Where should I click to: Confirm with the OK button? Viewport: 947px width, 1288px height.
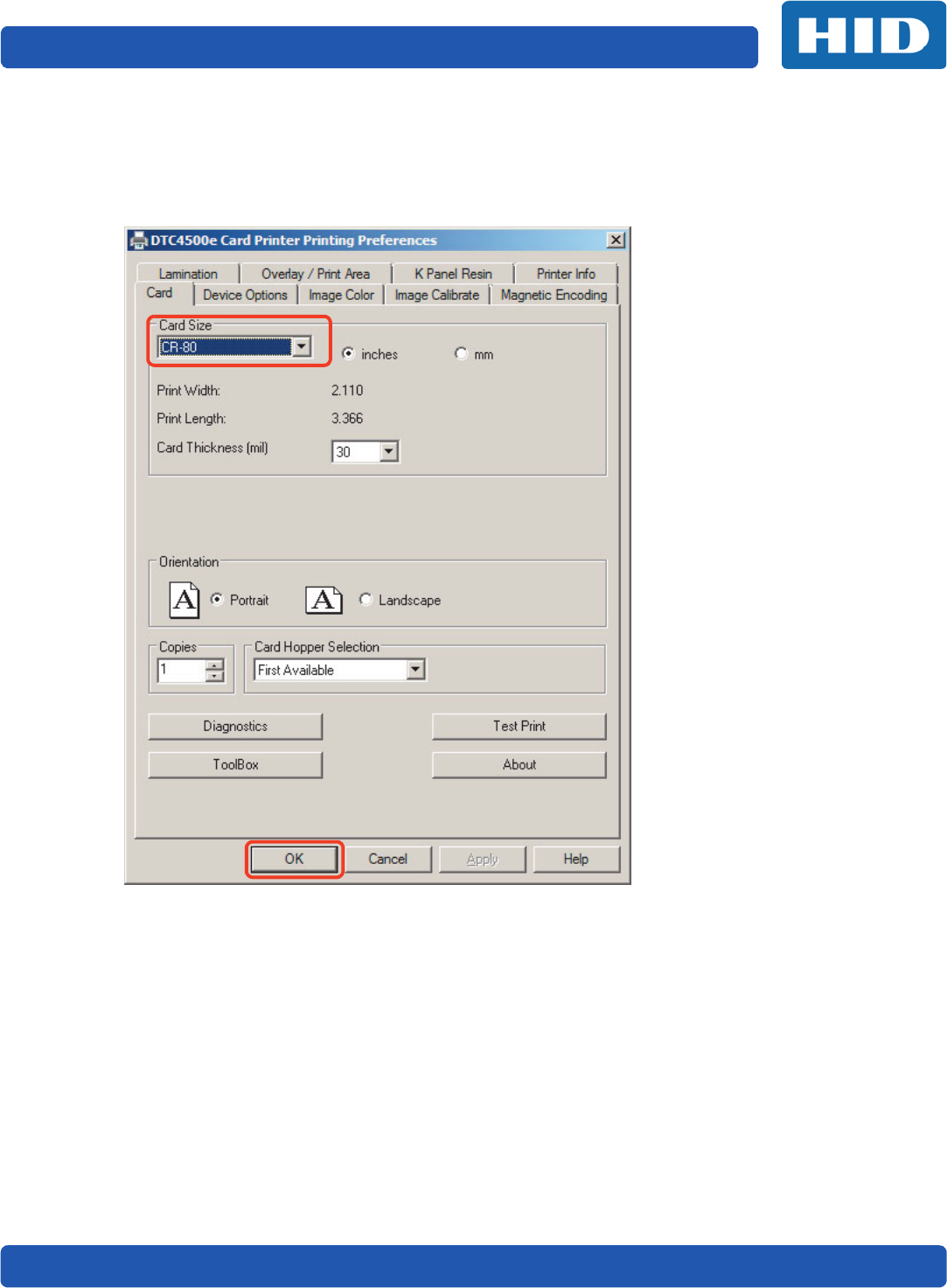click(295, 860)
